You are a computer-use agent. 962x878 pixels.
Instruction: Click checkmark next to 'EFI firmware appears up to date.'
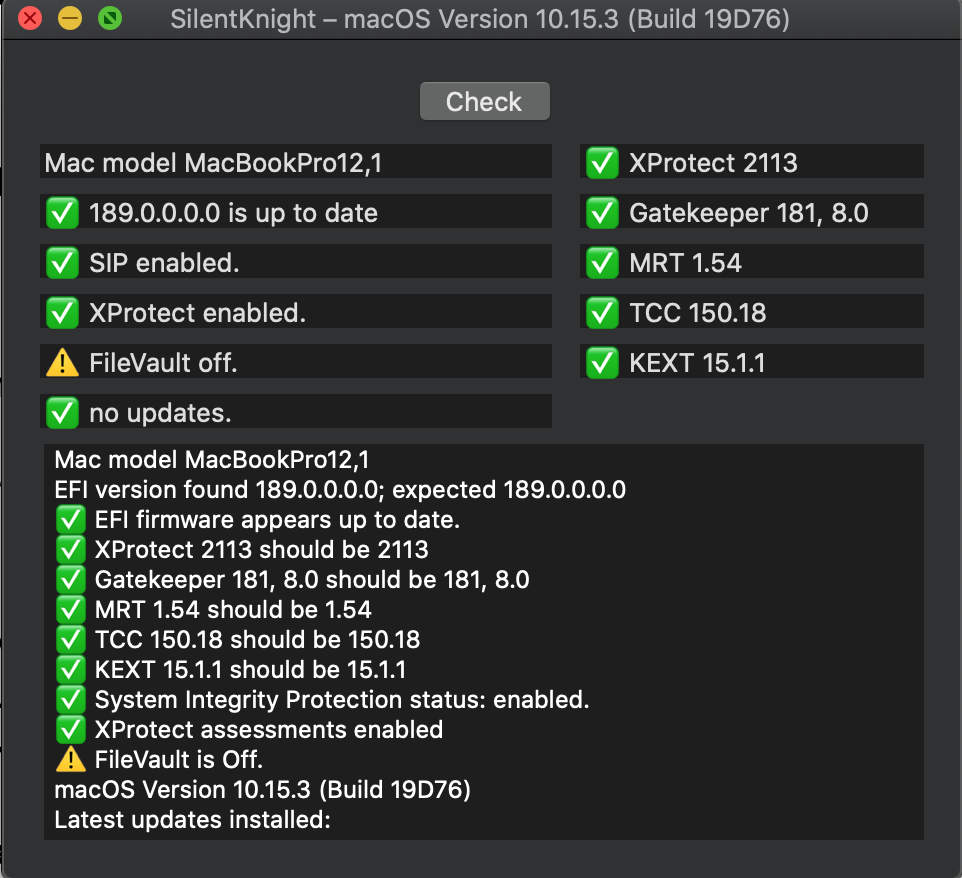click(x=71, y=520)
